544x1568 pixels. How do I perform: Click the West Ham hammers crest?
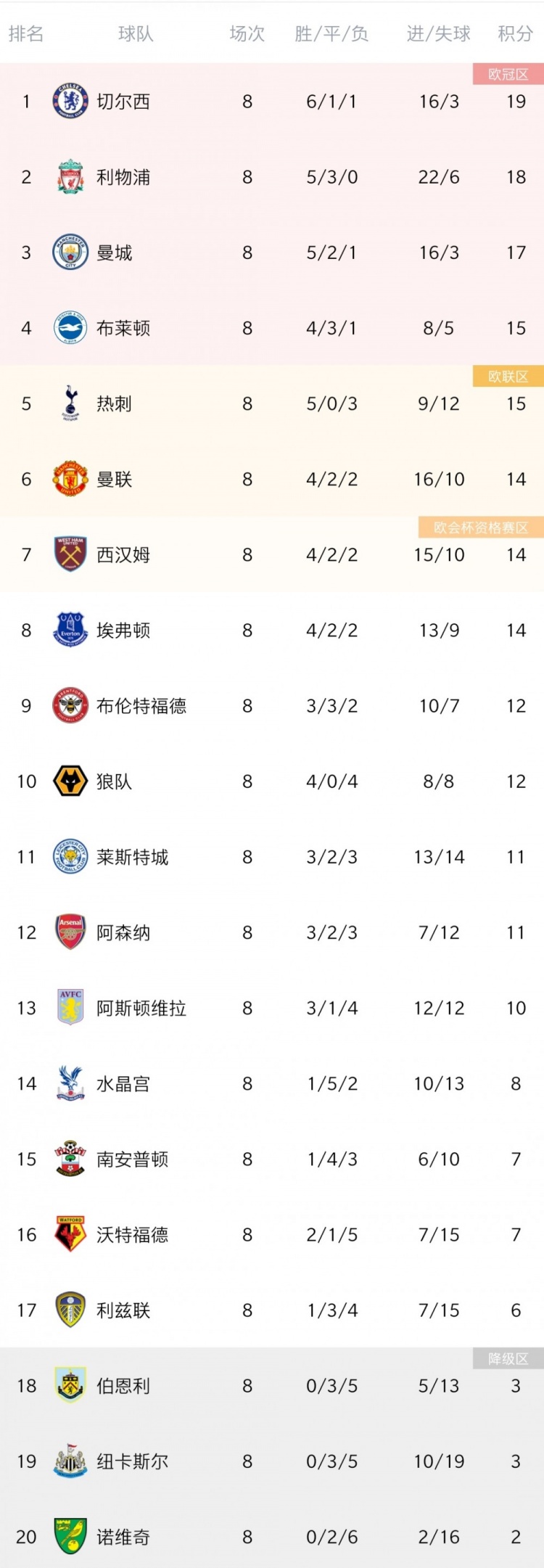70,554
